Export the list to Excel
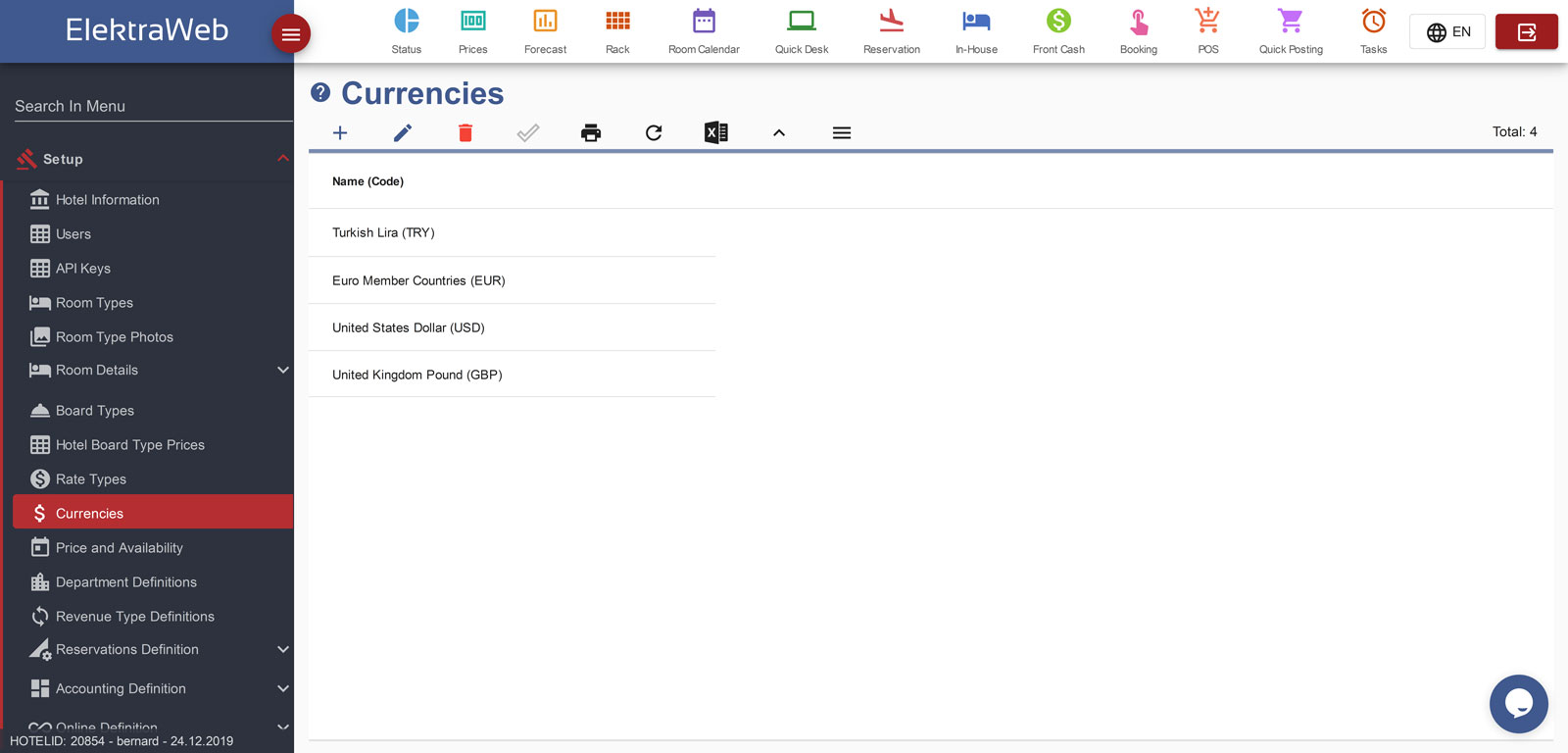 tap(716, 132)
